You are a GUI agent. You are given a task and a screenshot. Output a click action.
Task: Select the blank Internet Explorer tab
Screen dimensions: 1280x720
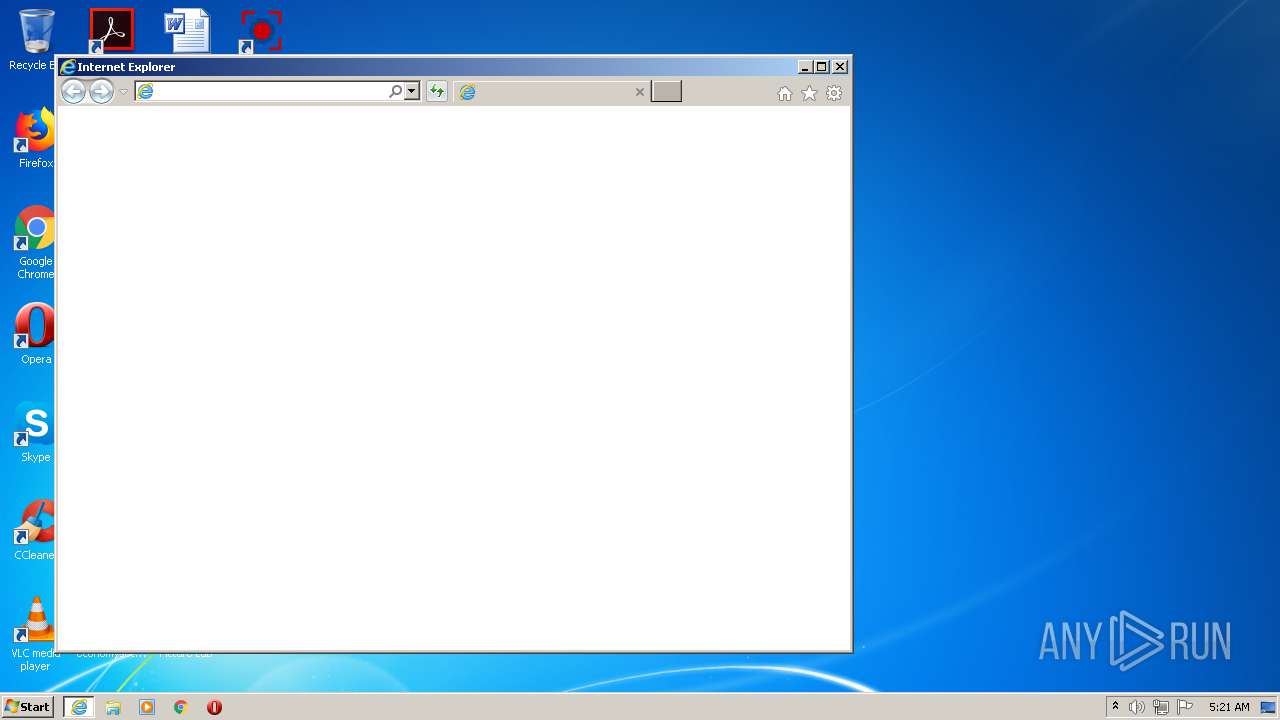tap(552, 92)
